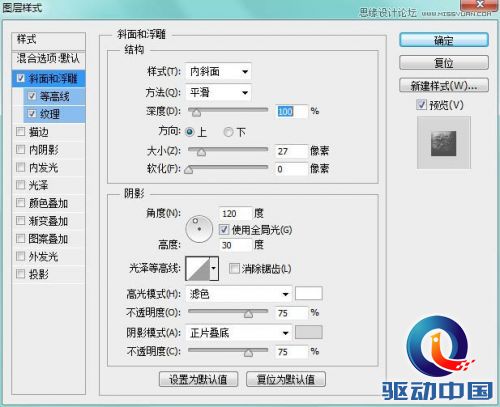Open the 样式(T) 内斜面 dropdown

point(218,71)
